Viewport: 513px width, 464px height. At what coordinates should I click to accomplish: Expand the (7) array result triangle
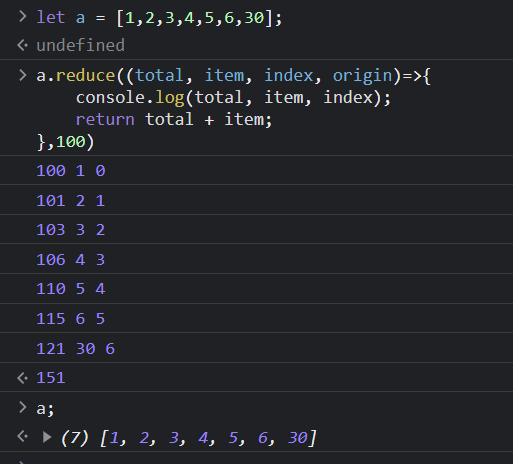click(47, 437)
